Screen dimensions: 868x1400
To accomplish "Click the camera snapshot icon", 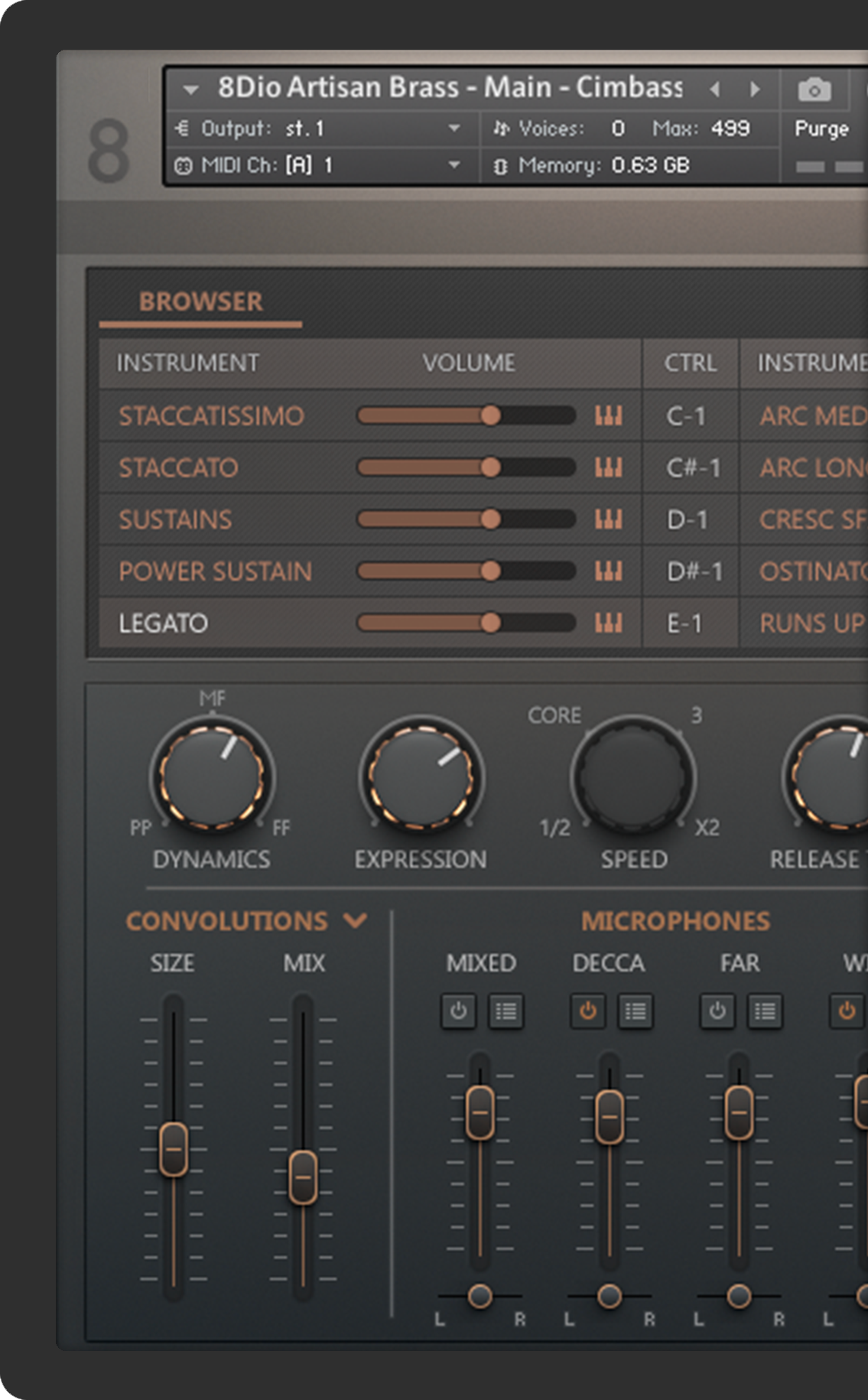I will [814, 90].
